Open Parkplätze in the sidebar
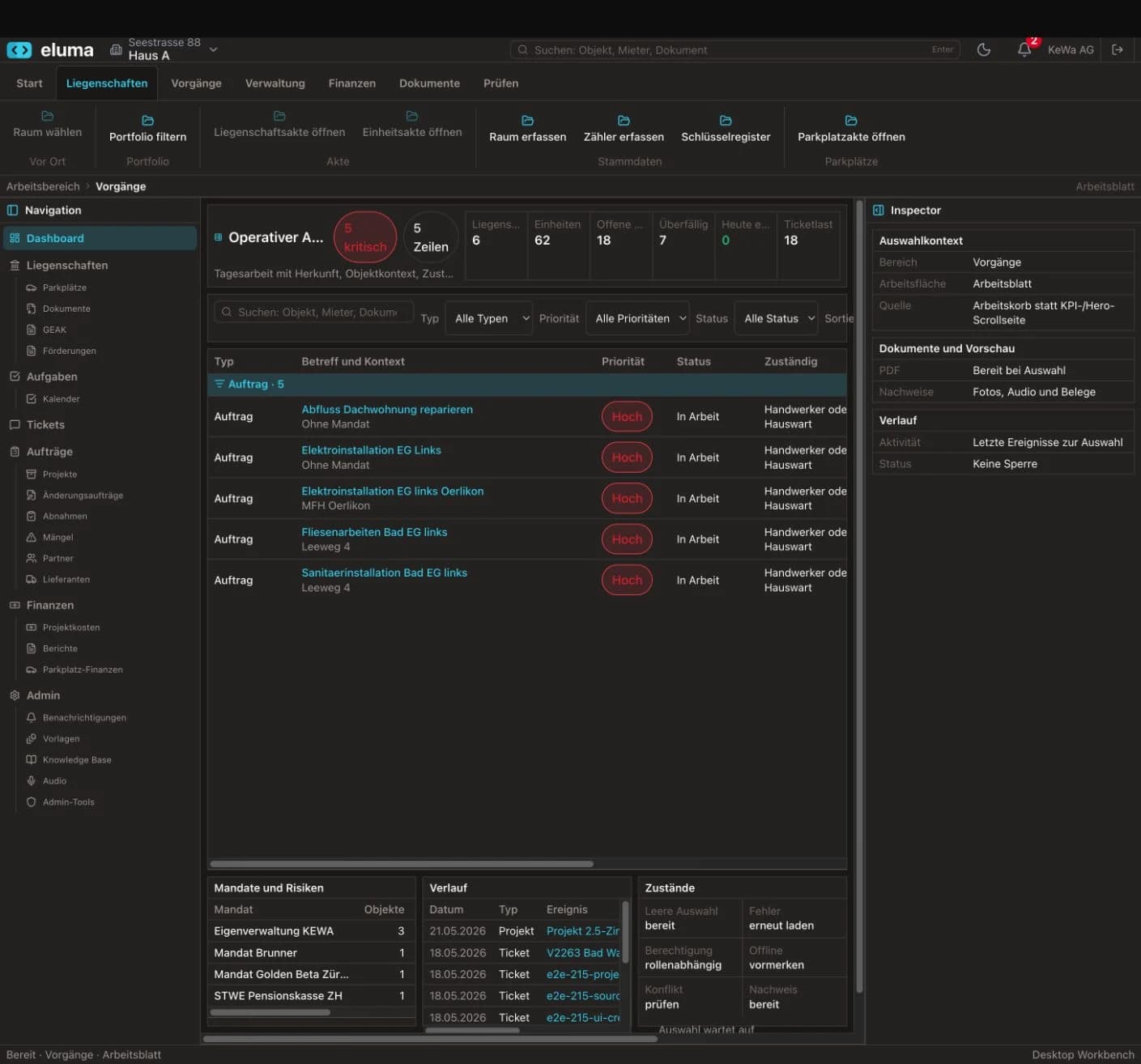1141x1064 pixels. pos(65,287)
